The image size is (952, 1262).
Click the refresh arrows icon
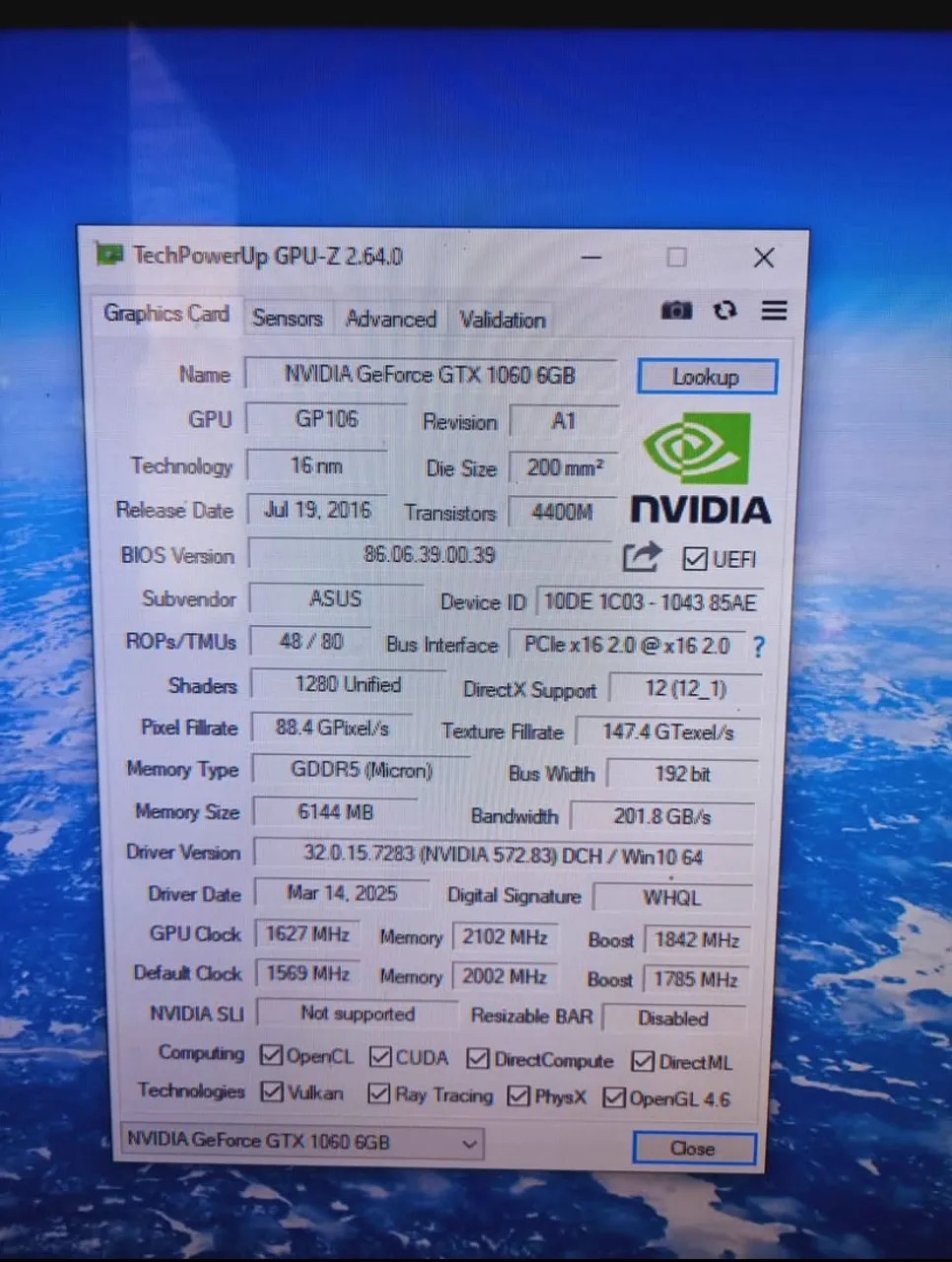click(725, 310)
